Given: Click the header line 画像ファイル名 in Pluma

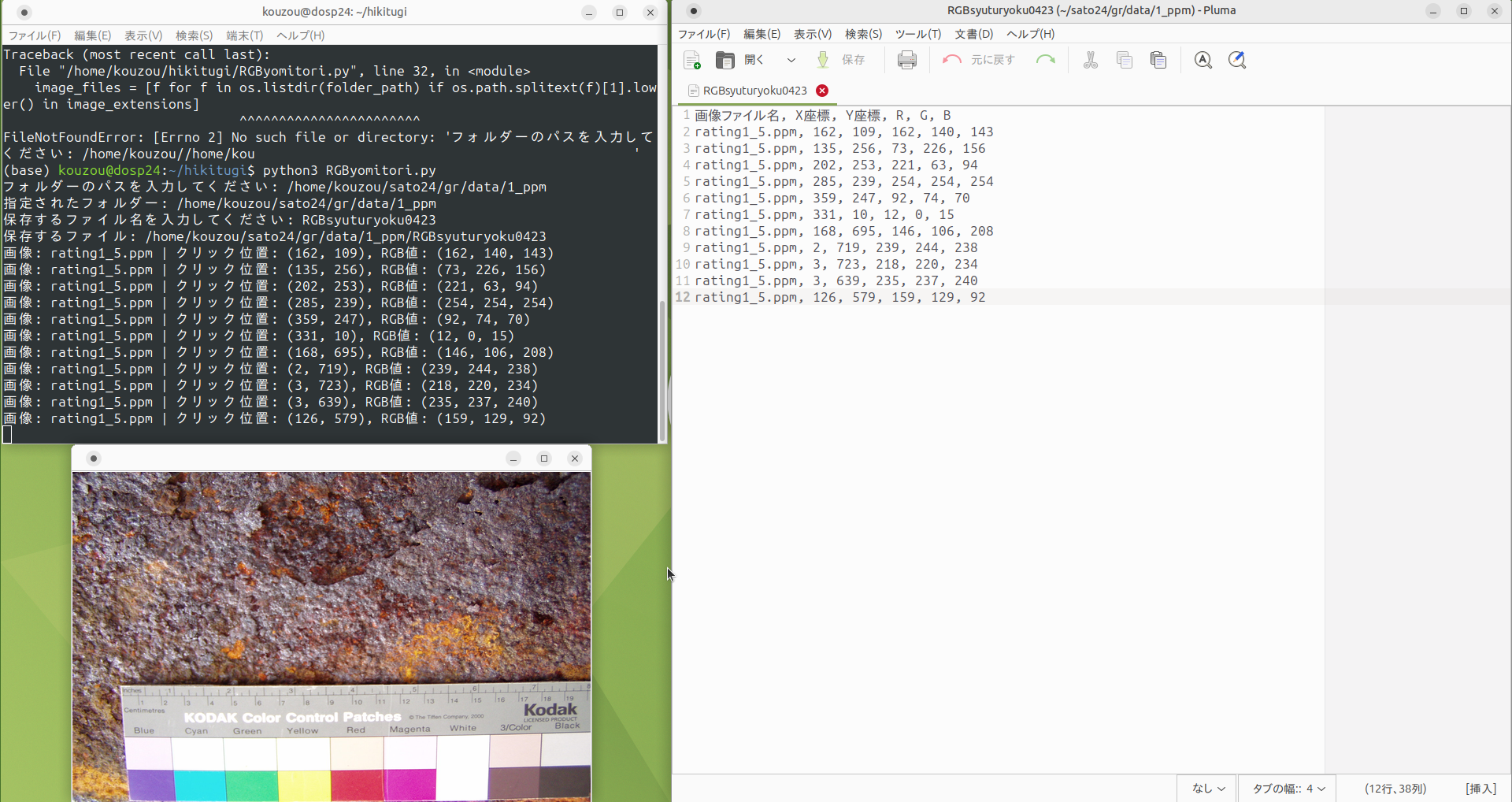Looking at the screenshot, I should pyautogui.click(x=823, y=116).
